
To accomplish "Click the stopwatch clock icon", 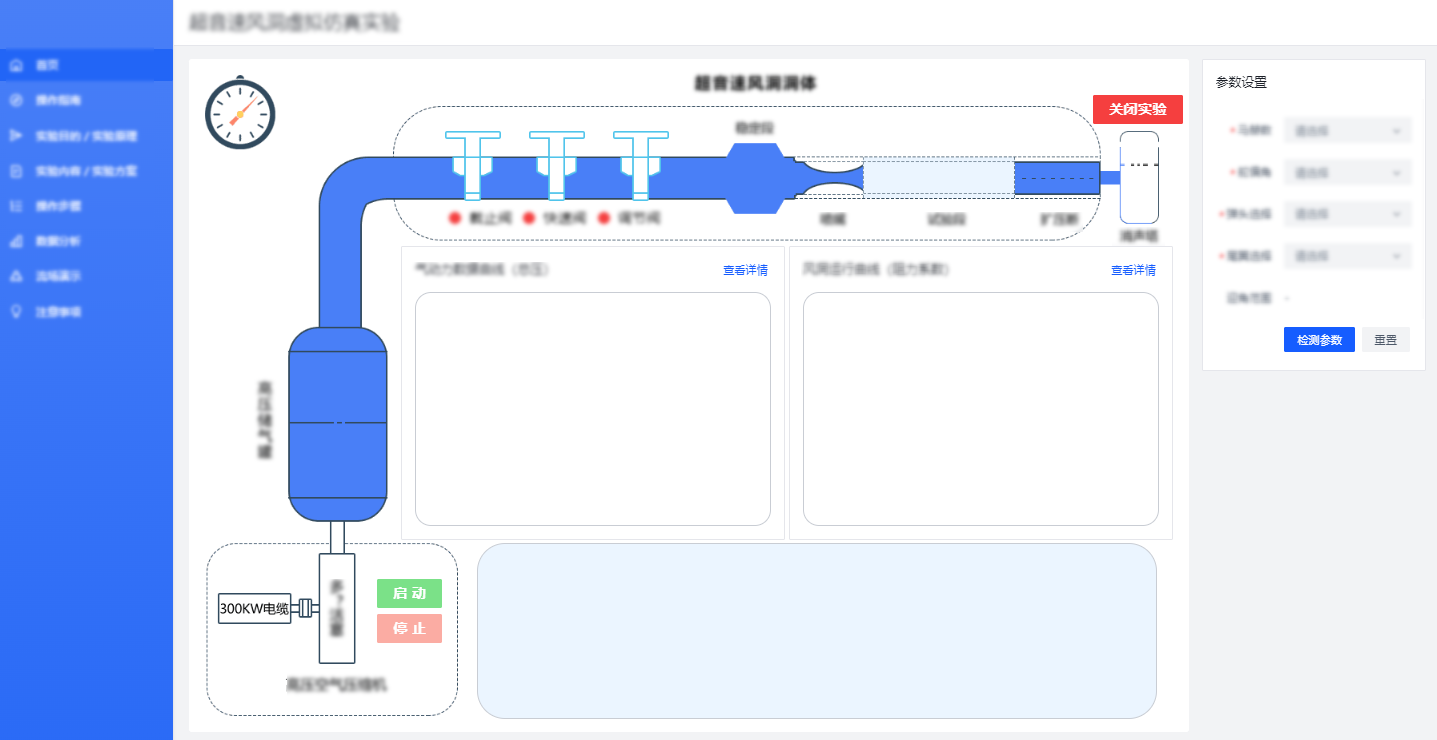I will (x=240, y=113).
